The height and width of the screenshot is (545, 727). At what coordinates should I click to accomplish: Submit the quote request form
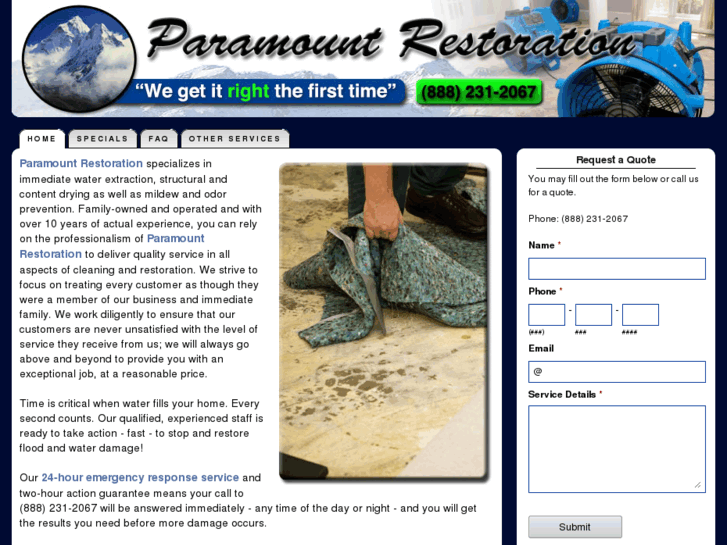pyautogui.click(x=575, y=527)
